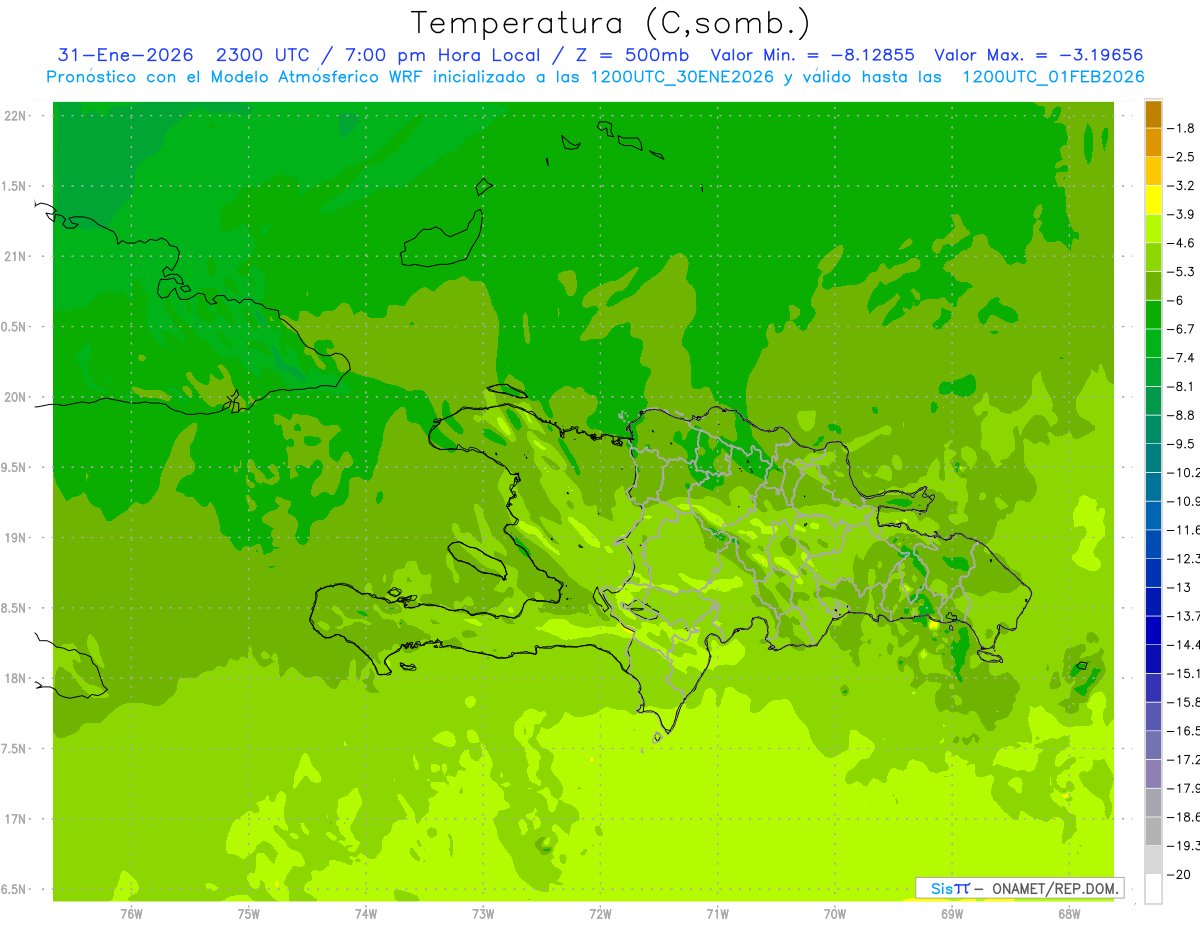The height and width of the screenshot is (927, 1200).
Task: Click the '-8.1' colorbar value
Action: (1181, 386)
